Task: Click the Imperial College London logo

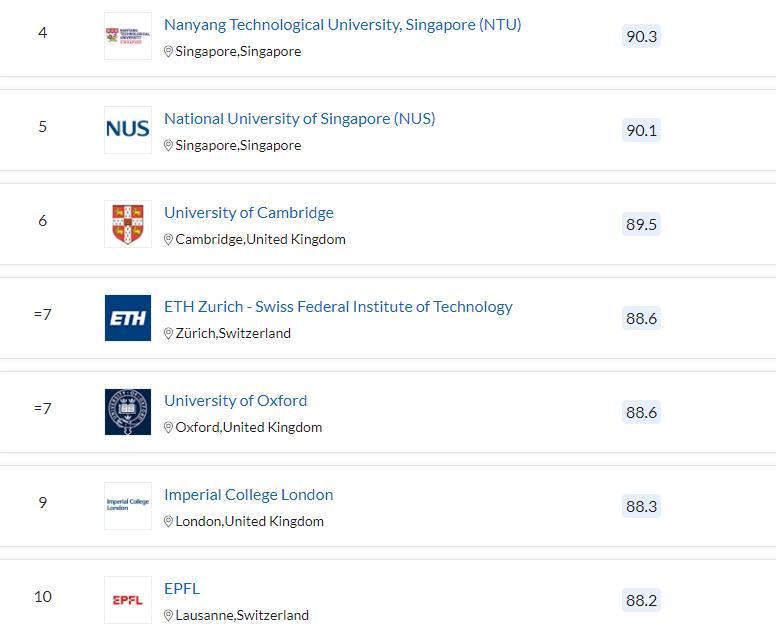Action: (128, 506)
